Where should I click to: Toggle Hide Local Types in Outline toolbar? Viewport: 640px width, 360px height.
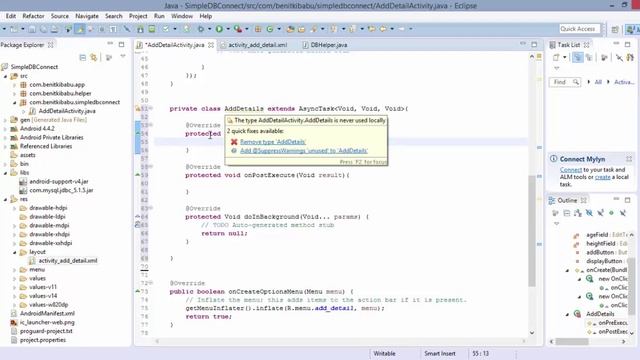[622, 213]
